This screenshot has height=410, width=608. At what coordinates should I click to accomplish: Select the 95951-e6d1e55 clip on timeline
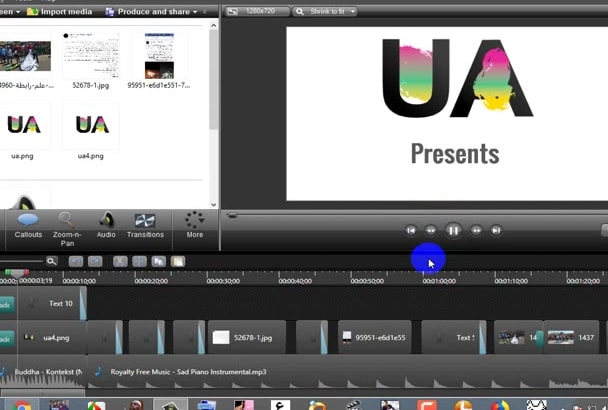pos(375,337)
